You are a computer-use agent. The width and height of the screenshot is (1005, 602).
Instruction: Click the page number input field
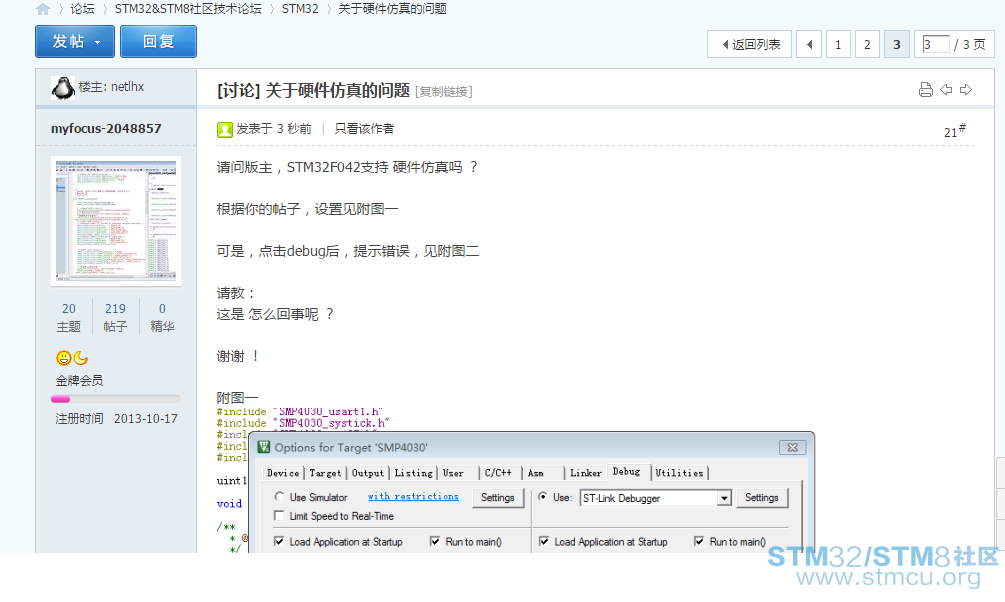tap(935, 44)
